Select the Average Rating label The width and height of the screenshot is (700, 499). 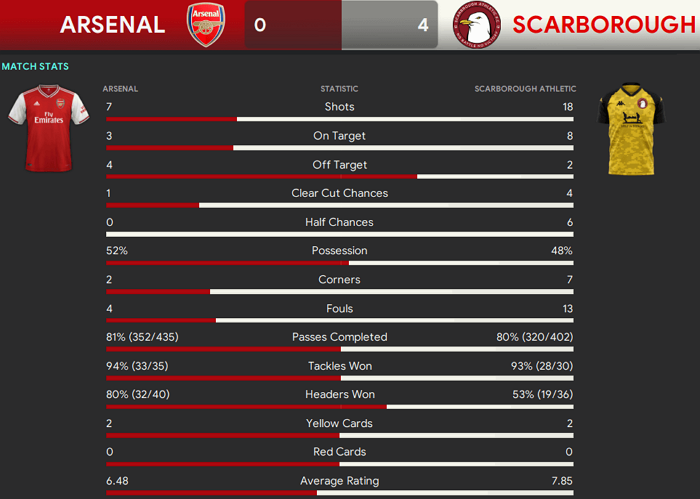point(340,481)
